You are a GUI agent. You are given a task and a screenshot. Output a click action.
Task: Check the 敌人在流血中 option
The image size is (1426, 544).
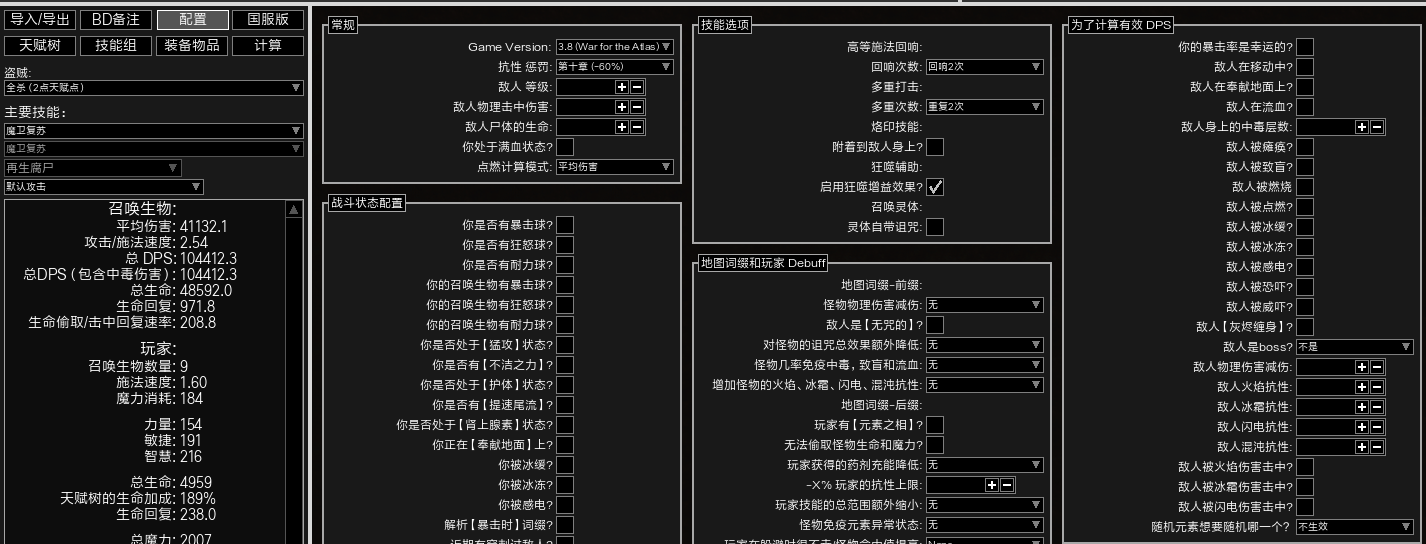pyautogui.click(x=1305, y=107)
